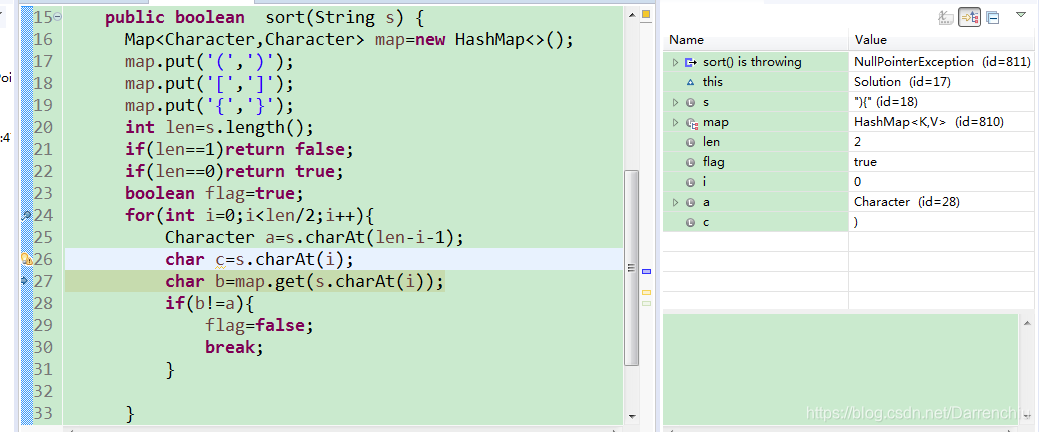Screen dimensions: 1039x432
Task: Expand the 'map' variable tree node
Action: (x=675, y=122)
